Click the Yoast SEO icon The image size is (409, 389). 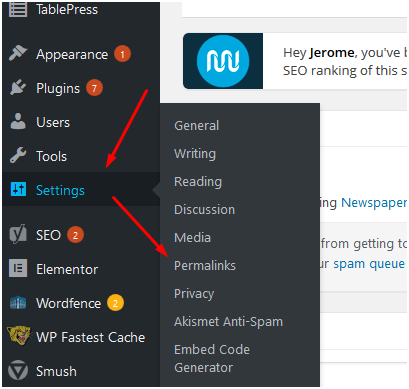pos(18,234)
